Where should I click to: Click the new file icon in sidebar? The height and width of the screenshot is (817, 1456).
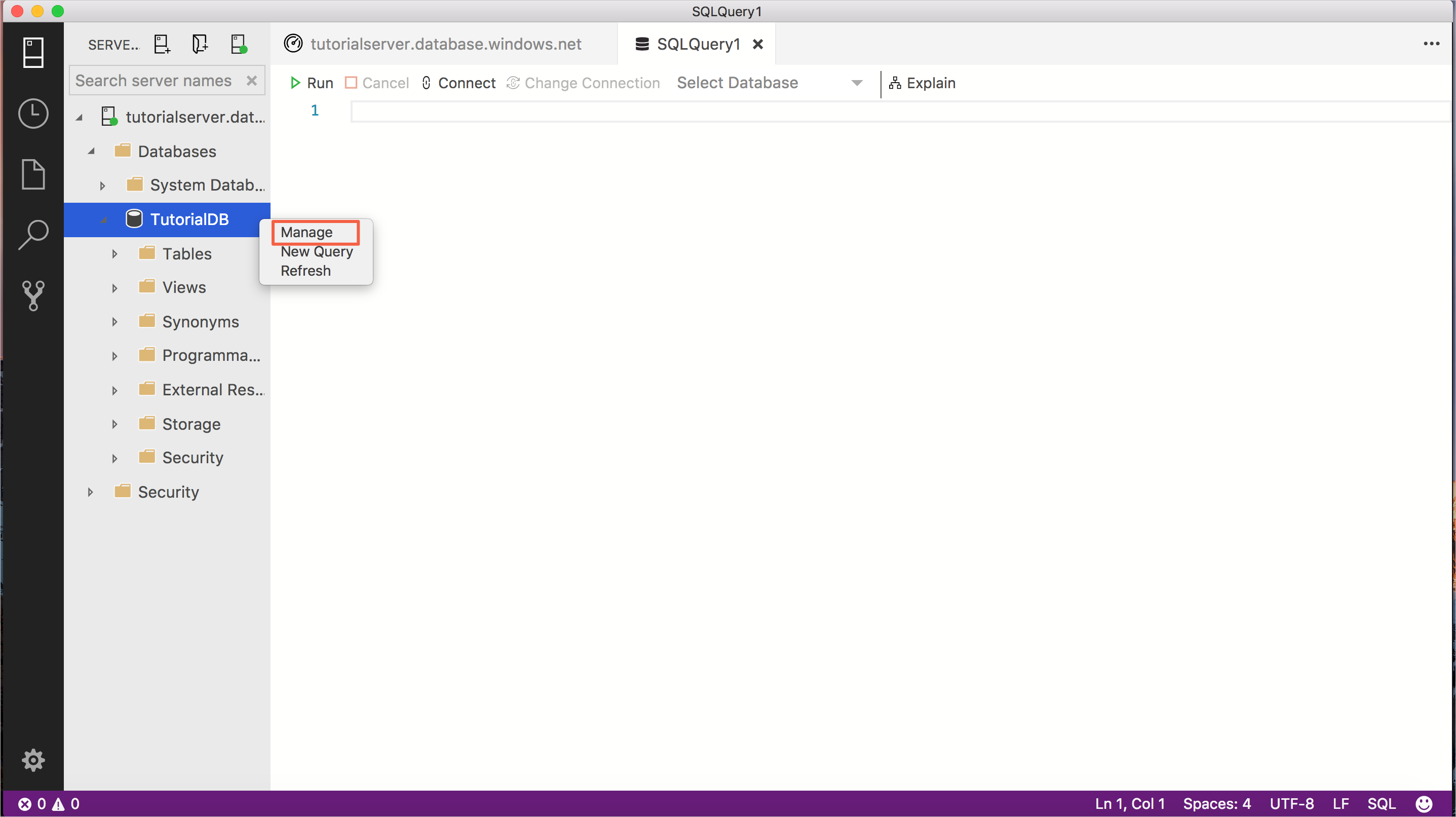pos(34,174)
